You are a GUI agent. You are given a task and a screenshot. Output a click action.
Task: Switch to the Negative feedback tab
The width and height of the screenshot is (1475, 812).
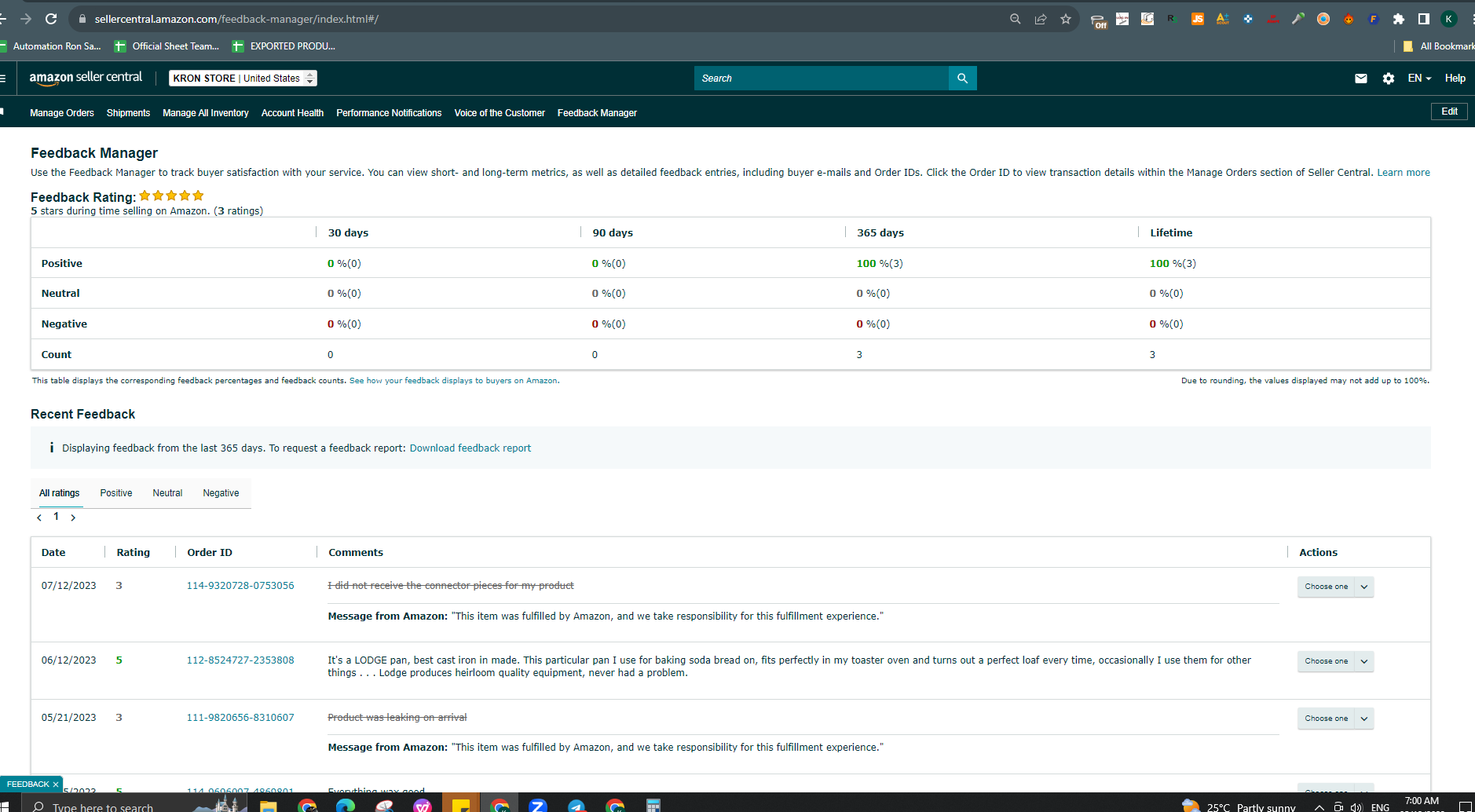pos(221,493)
